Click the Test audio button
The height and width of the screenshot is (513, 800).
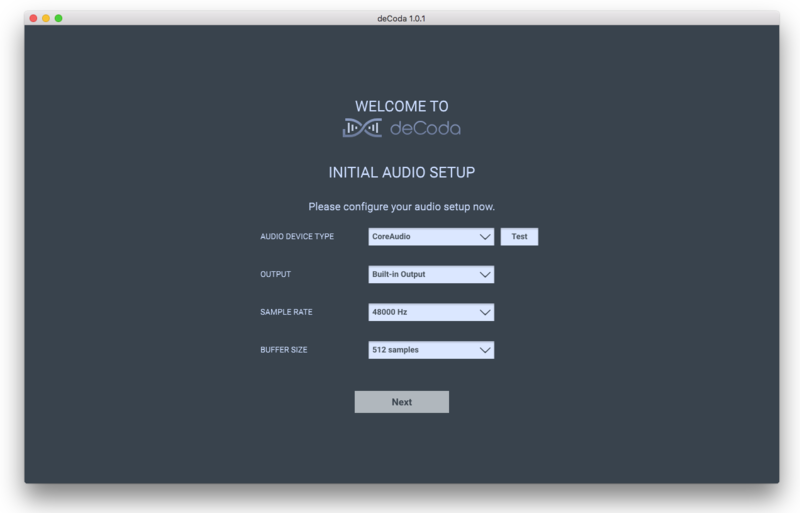(x=519, y=236)
